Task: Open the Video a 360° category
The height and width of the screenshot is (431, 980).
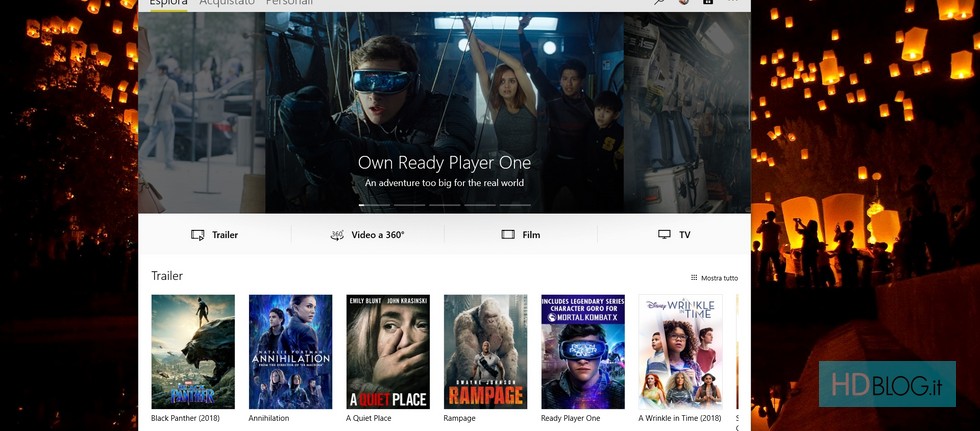Action: [x=368, y=235]
